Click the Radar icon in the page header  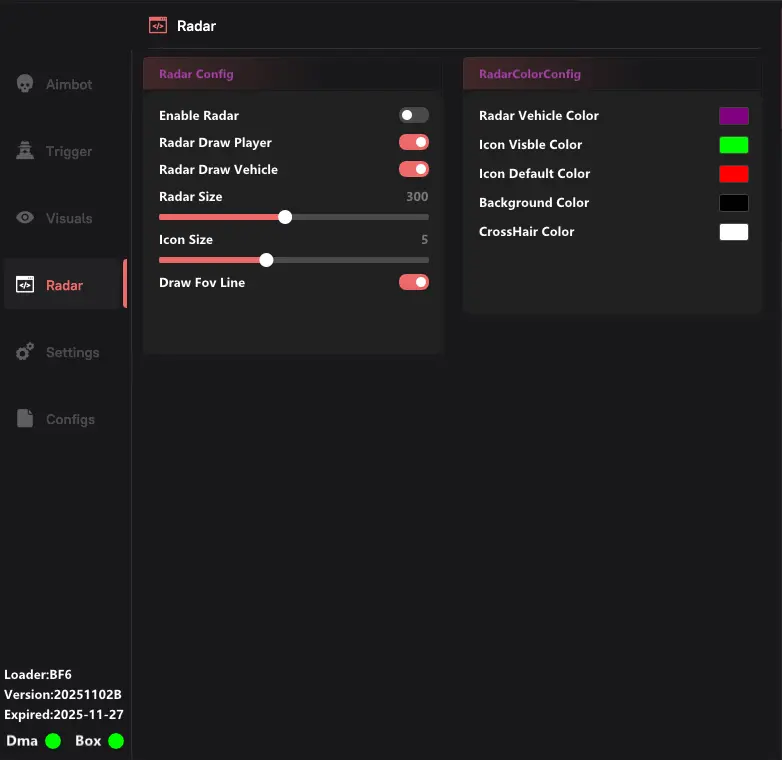[x=157, y=26]
